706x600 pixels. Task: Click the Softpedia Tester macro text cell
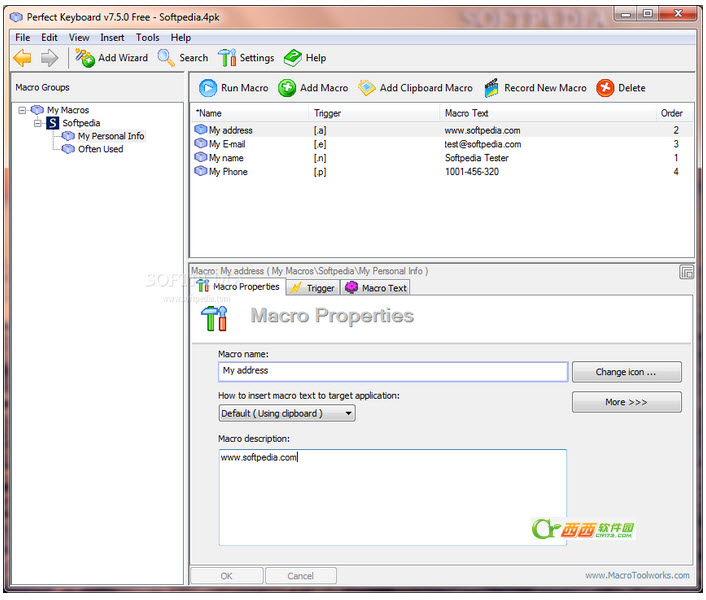477,158
